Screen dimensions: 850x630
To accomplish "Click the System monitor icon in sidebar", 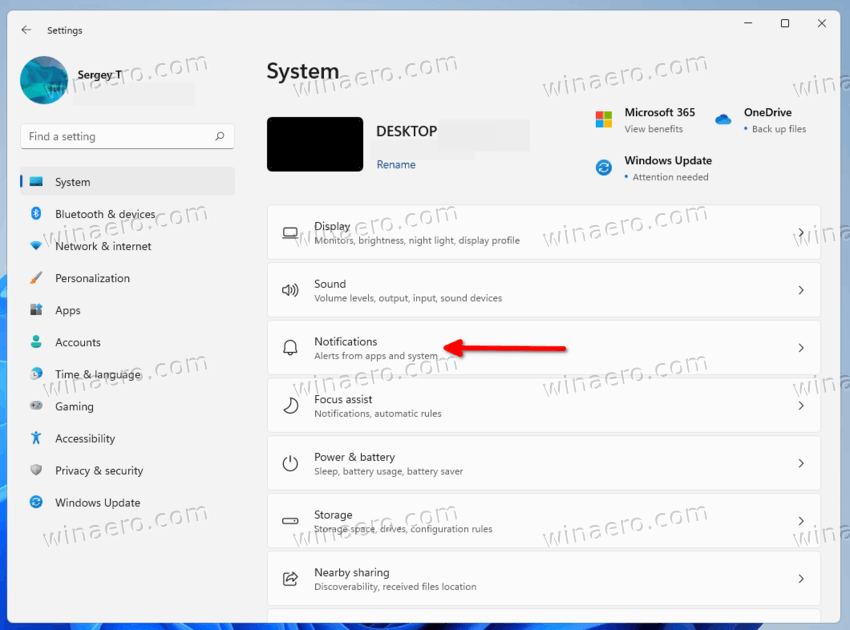I will click(x=36, y=182).
